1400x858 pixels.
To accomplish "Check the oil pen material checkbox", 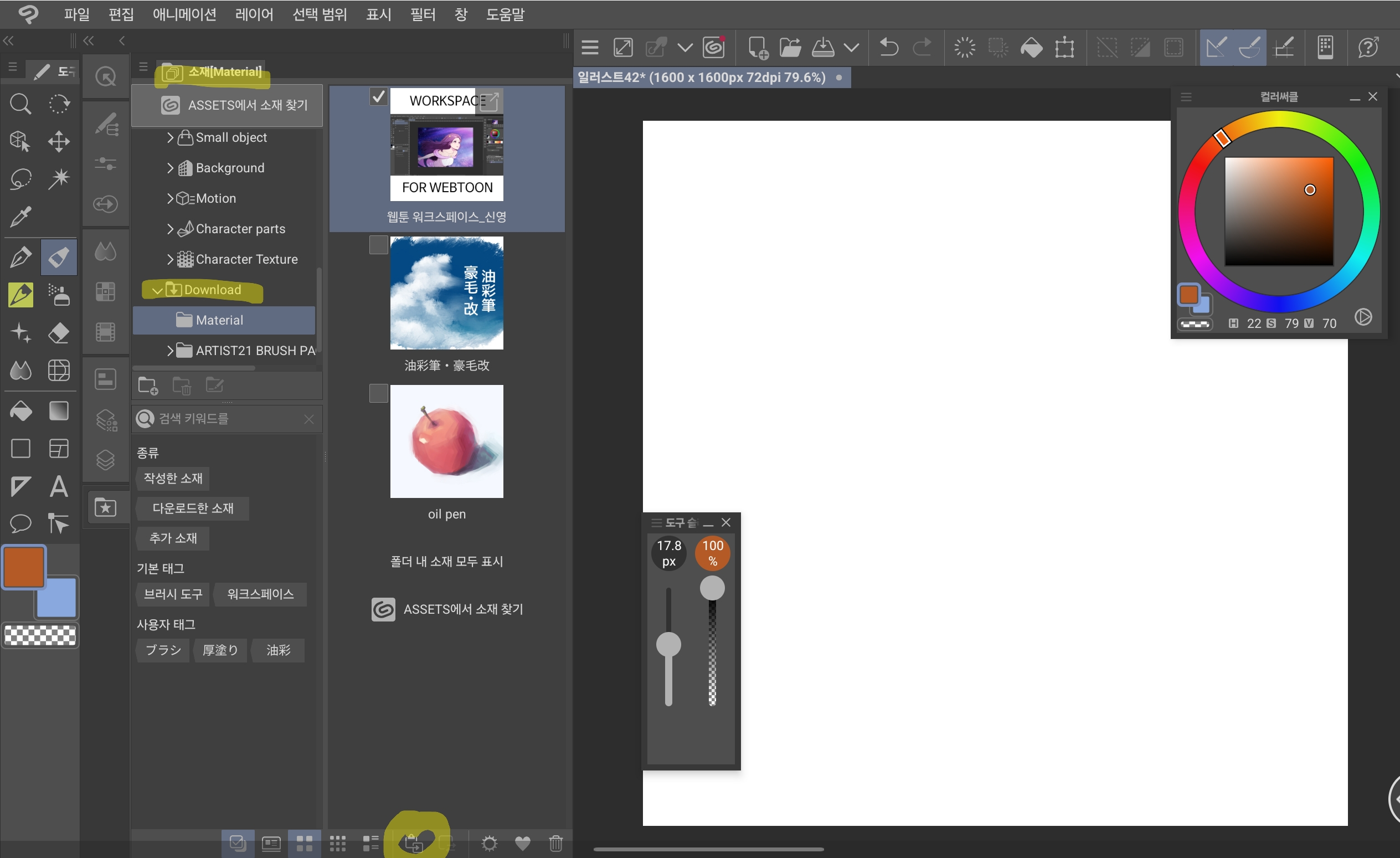I will coord(378,393).
